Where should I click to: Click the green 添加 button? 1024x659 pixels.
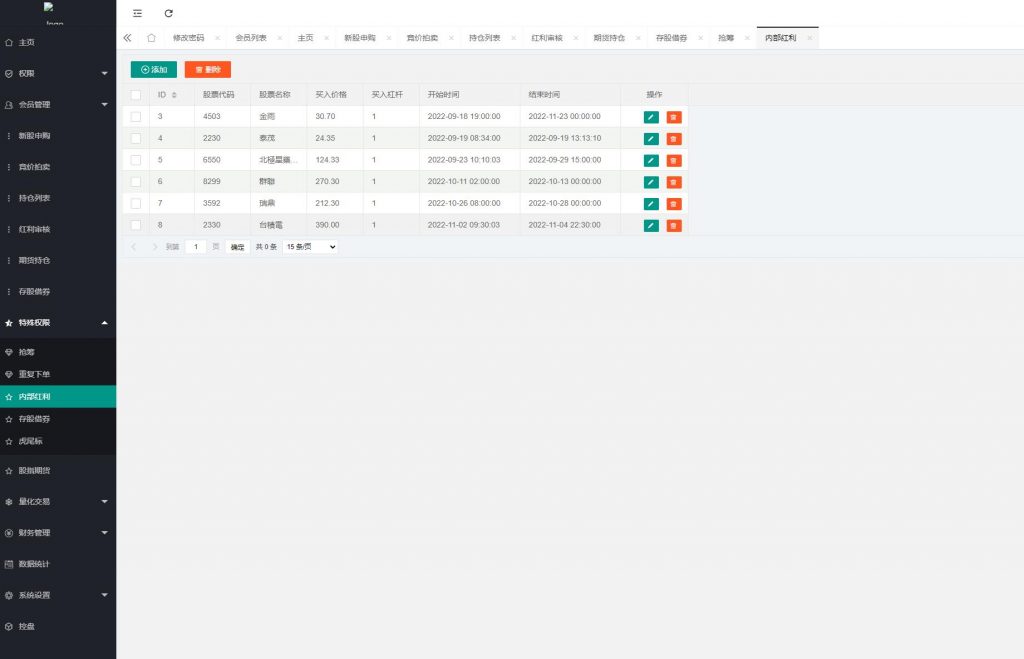154,70
